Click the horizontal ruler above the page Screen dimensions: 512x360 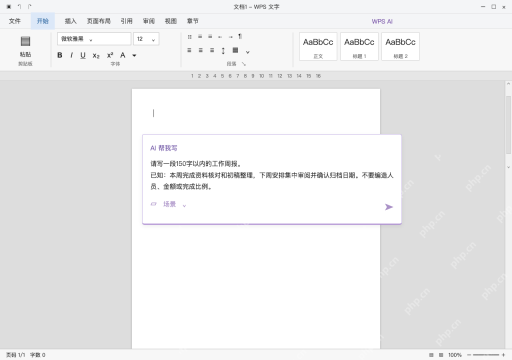click(x=256, y=76)
